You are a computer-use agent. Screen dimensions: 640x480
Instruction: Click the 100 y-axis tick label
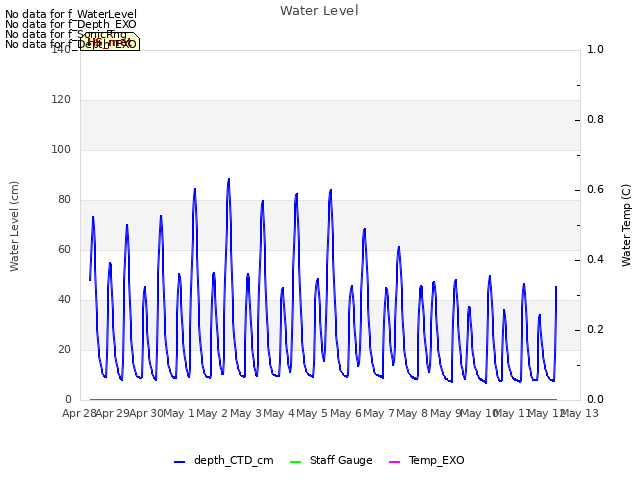click(x=61, y=150)
